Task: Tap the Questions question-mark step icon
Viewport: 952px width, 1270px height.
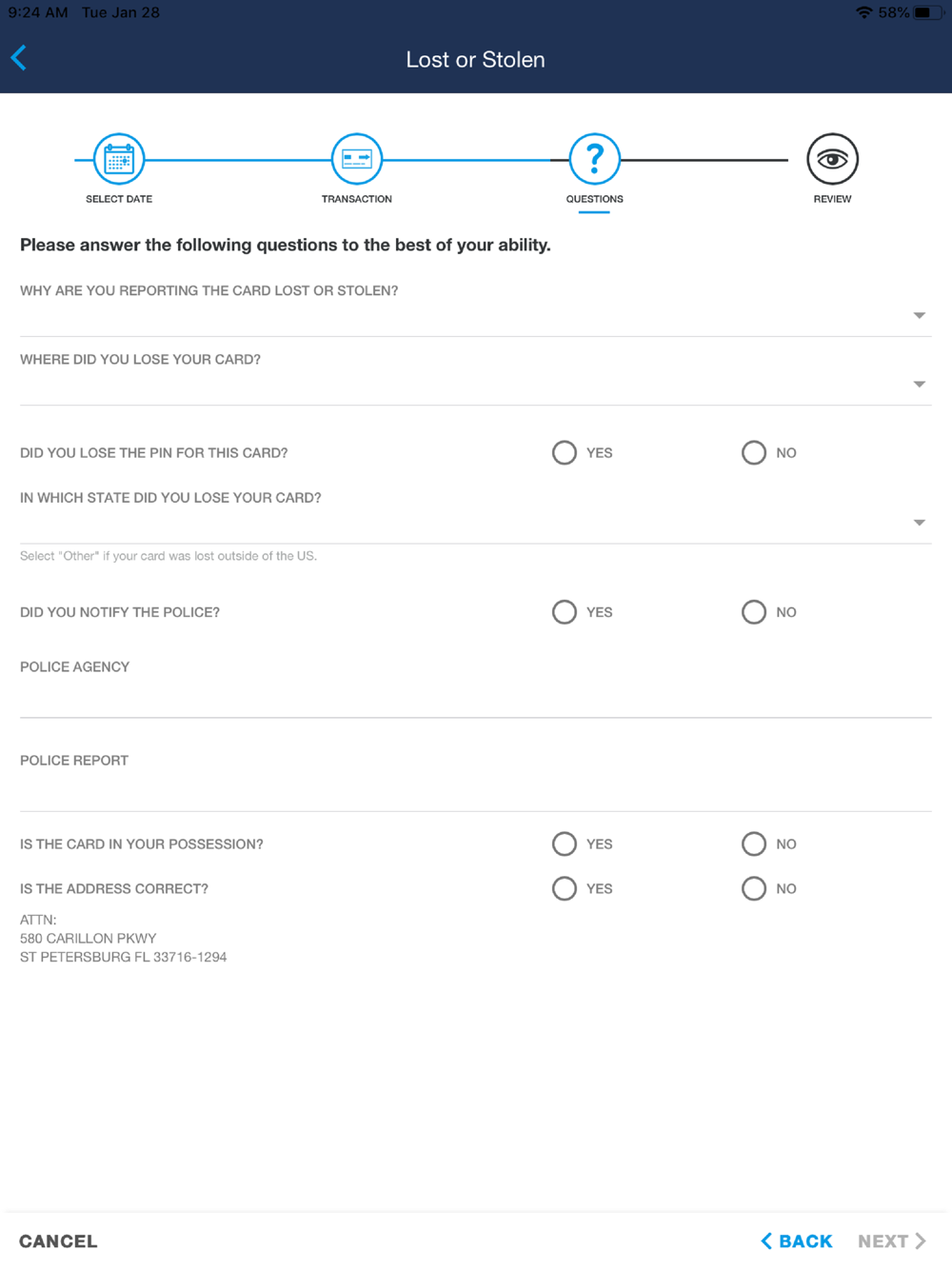Action: tap(595, 159)
